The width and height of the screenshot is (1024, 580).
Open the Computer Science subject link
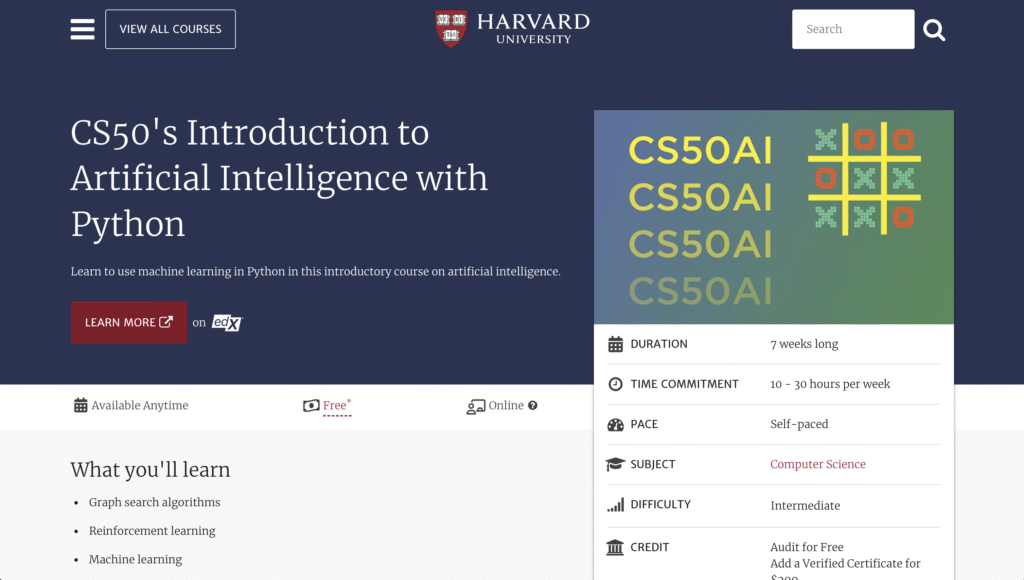[x=817, y=464]
